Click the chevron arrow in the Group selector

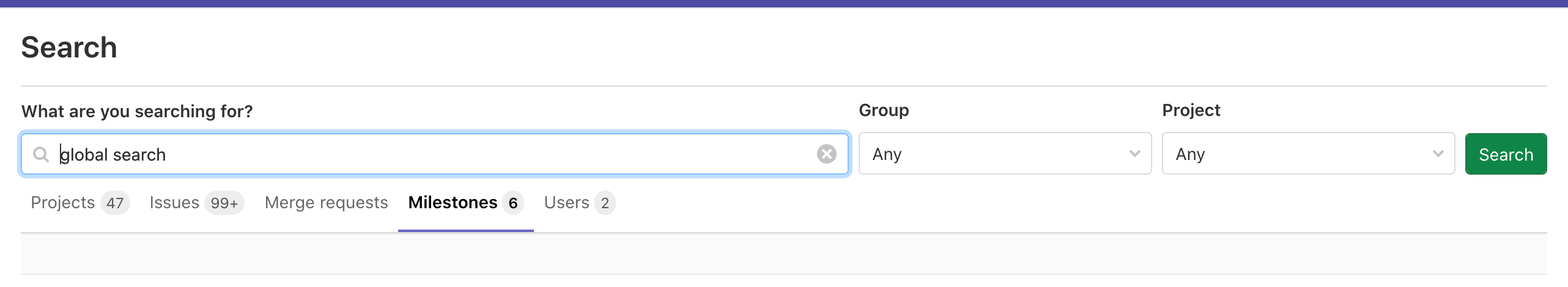[1134, 154]
